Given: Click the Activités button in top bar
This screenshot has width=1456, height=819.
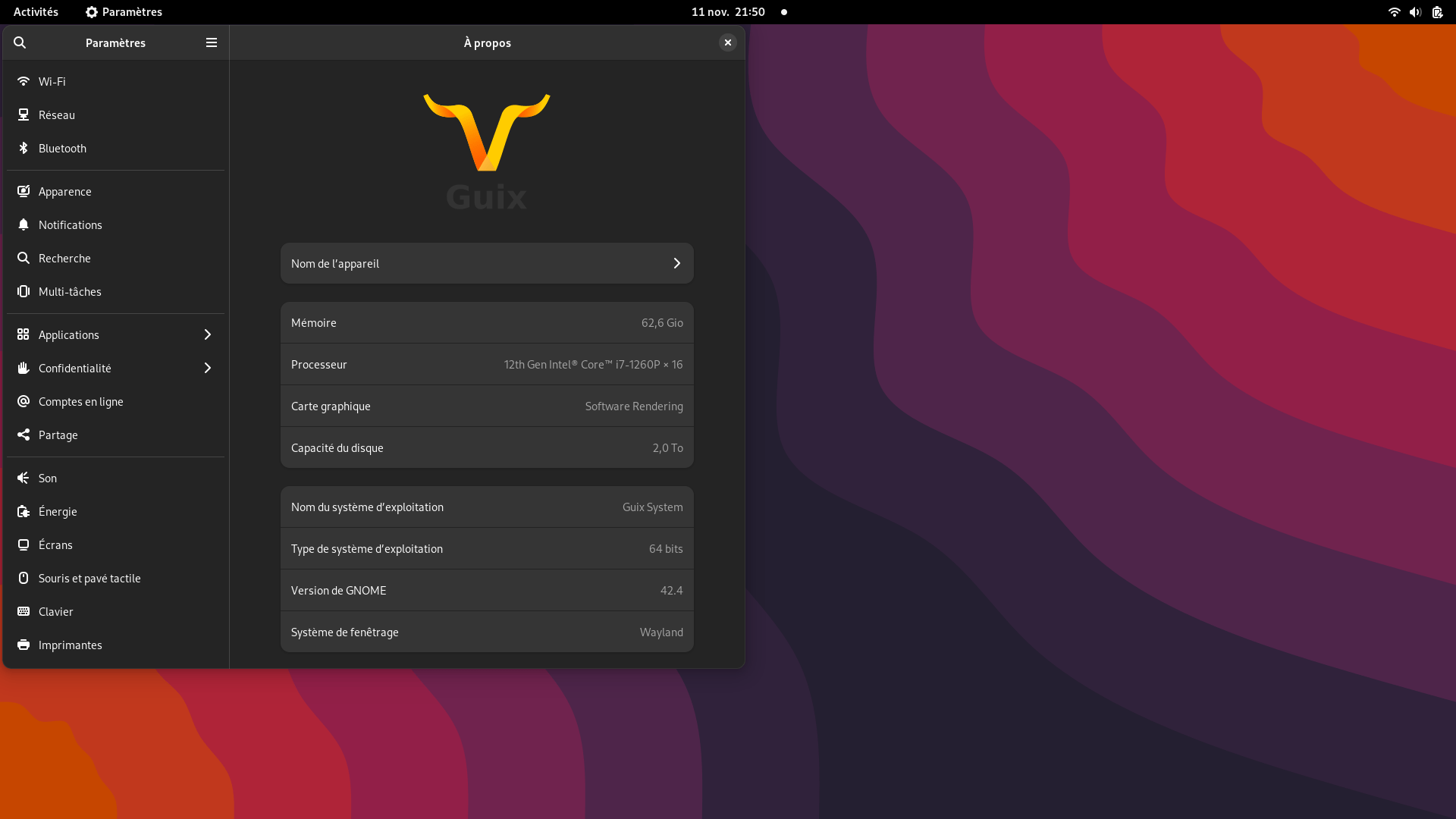Looking at the screenshot, I should pos(36,12).
